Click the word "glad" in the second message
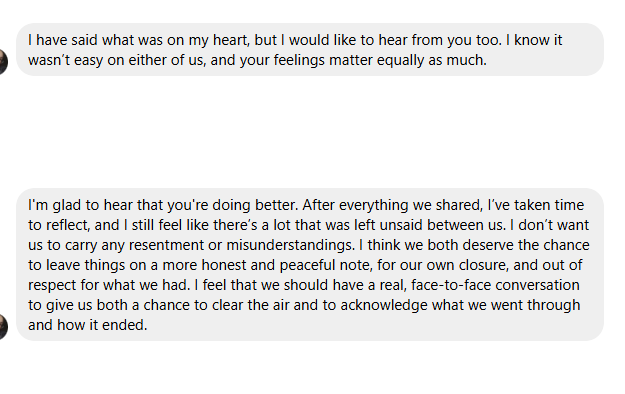 click(67, 205)
